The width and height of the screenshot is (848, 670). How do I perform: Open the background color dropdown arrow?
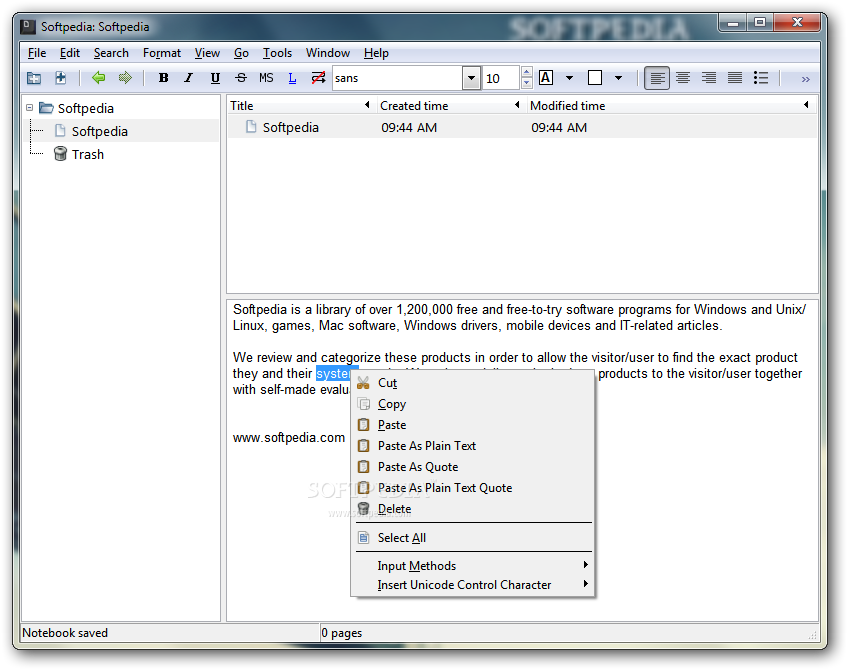click(619, 78)
